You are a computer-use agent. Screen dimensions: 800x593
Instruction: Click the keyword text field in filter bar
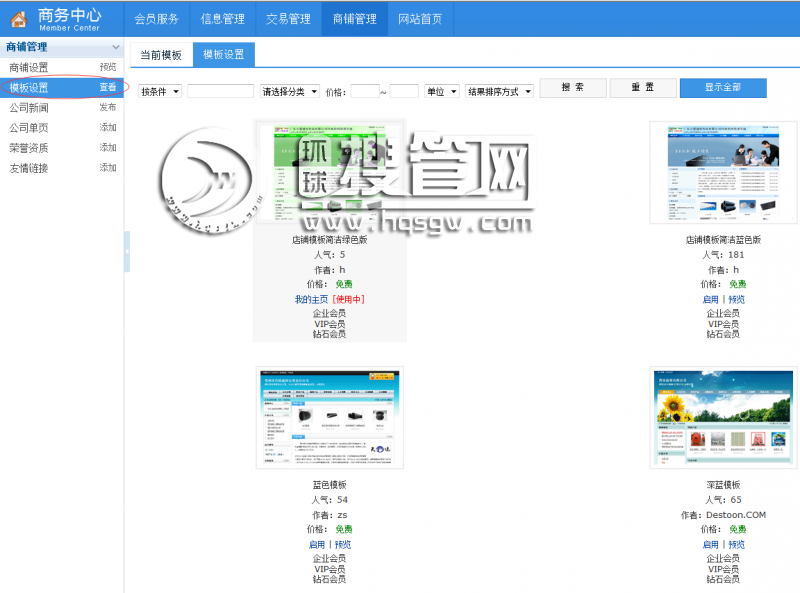click(x=220, y=91)
